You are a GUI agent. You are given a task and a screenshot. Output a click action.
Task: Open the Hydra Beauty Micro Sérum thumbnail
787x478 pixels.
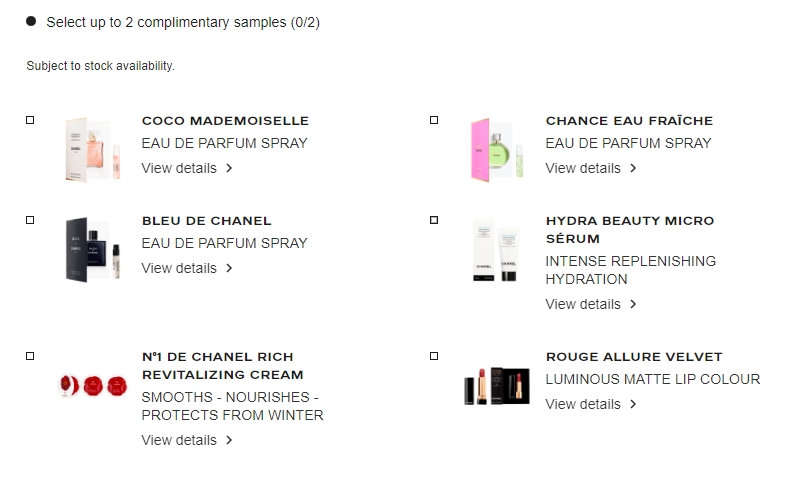(496, 249)
